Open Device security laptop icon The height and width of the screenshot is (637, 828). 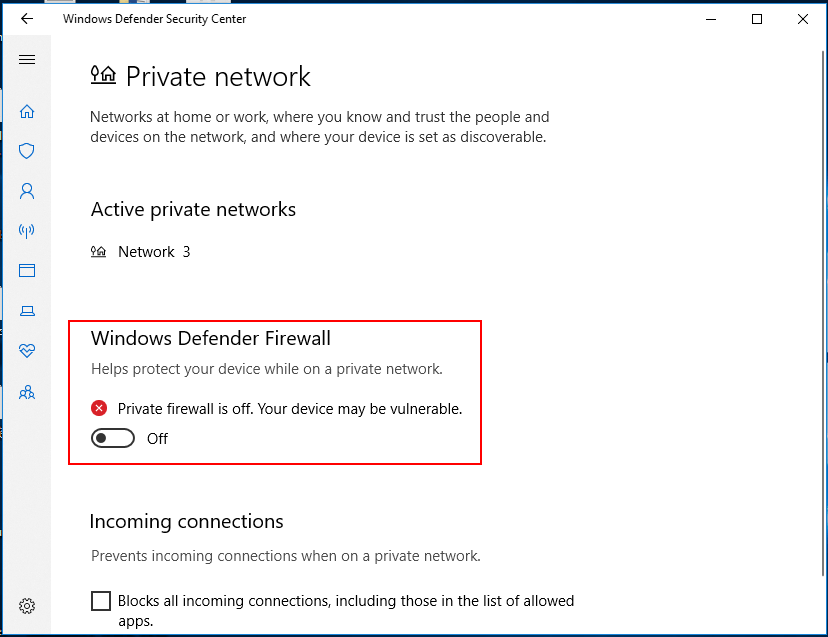pos(27,311)
